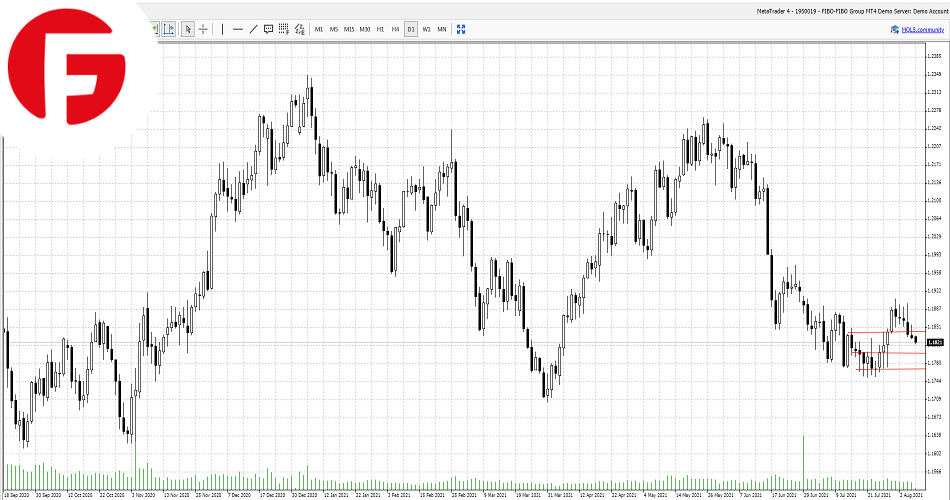This screenshot has width=950, height=500.
Task: Open the MQL5.community link
Action: pos(923,30)
